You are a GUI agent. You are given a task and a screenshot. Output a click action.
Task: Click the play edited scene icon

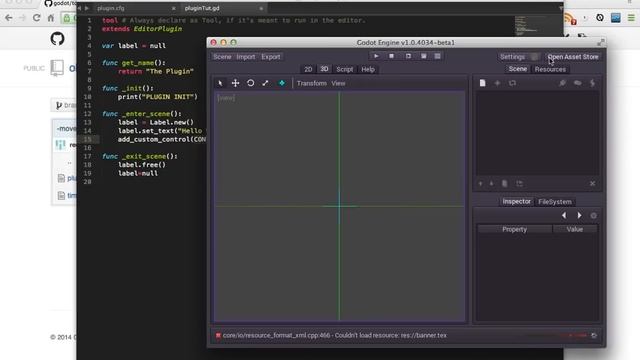tap(408, 56)
